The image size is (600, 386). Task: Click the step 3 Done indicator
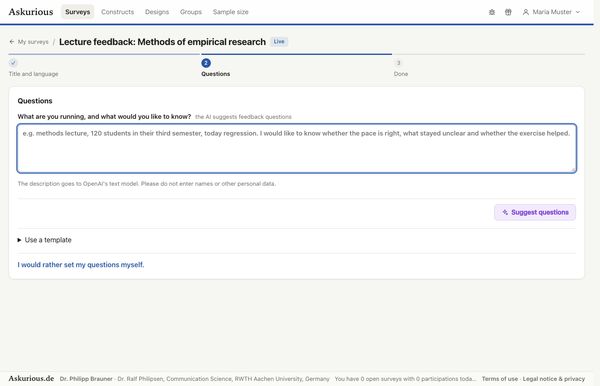(x=398, y=63)
